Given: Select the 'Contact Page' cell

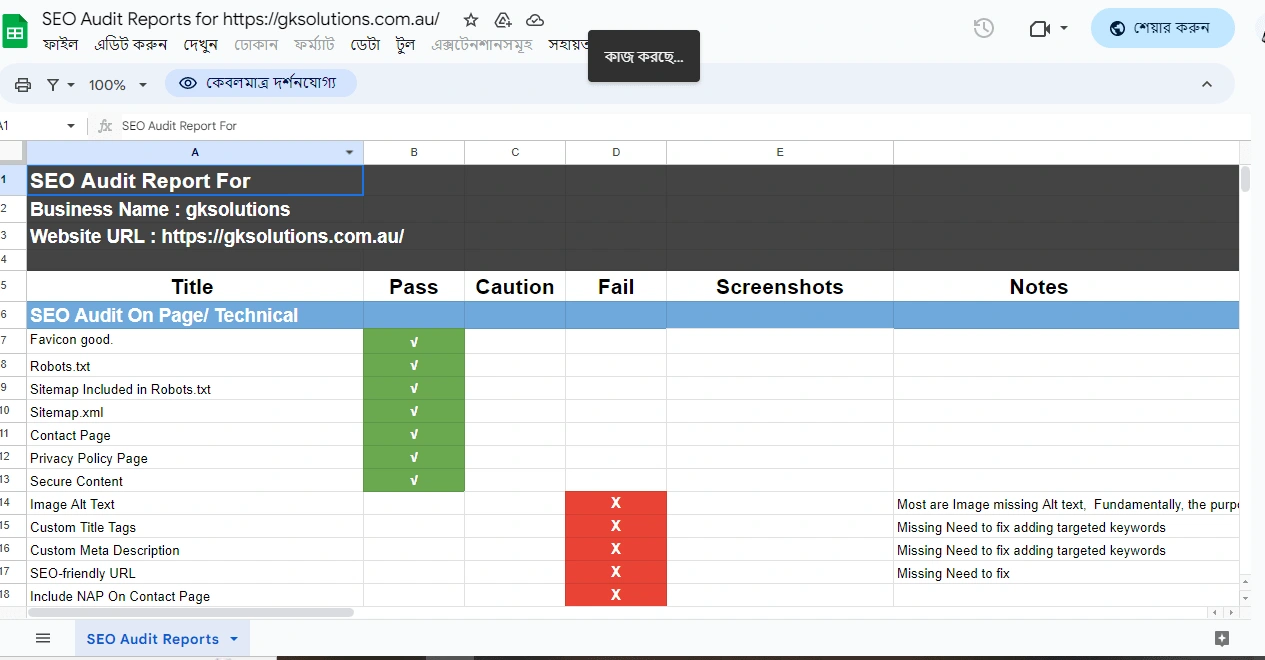Looking at the screenshot, I should pos(195,434).
